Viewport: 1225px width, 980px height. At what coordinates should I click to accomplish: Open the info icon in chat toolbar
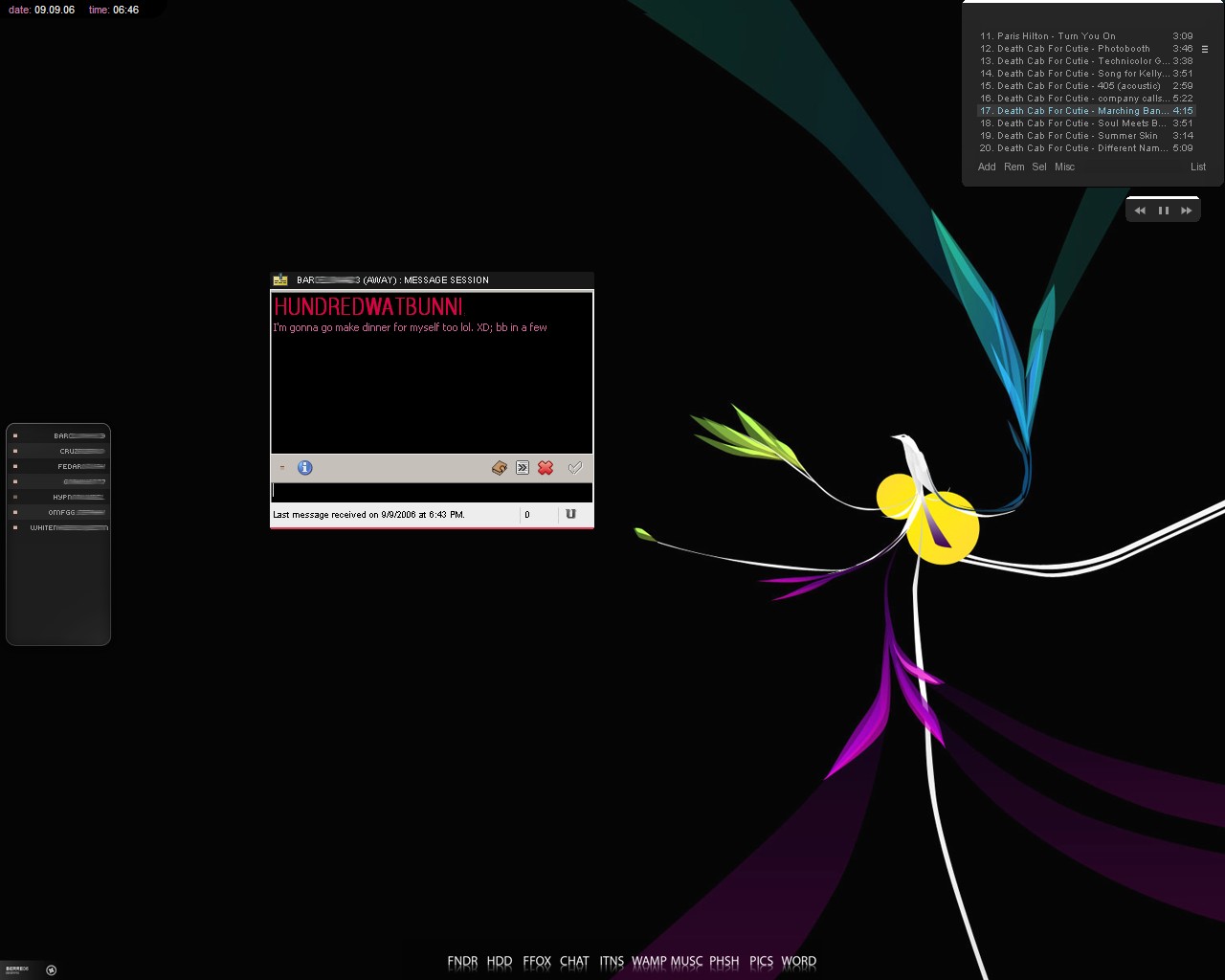pos(304,468)
